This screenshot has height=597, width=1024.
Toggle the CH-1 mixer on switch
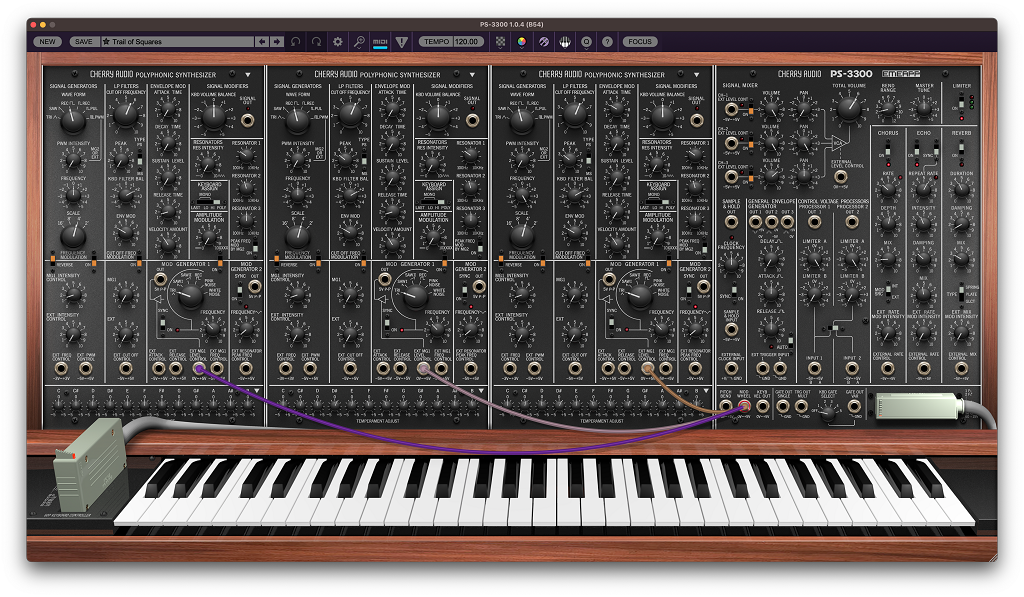[751, 110]
